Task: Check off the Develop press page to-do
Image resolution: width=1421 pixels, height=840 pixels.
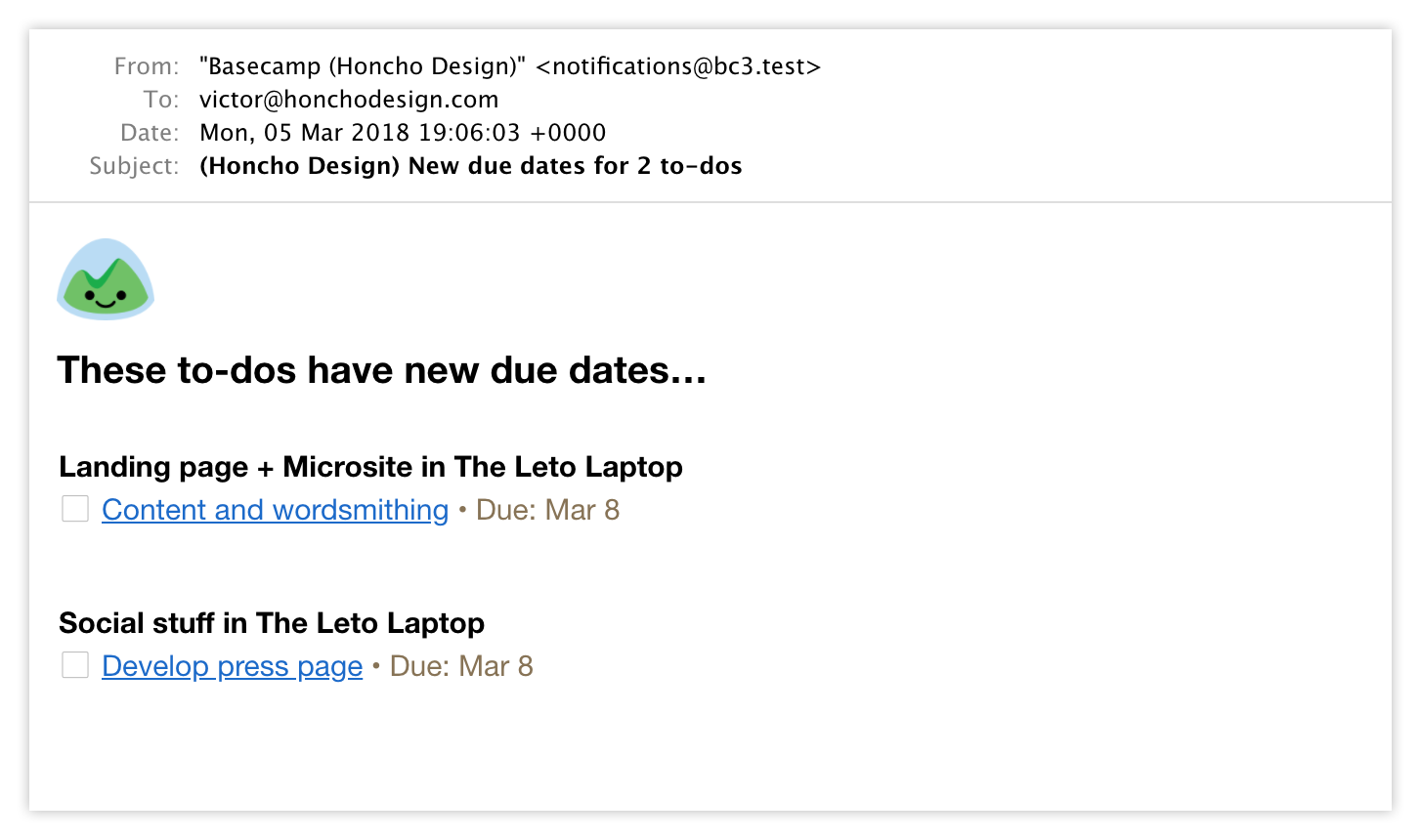Action: click(75, 665)
